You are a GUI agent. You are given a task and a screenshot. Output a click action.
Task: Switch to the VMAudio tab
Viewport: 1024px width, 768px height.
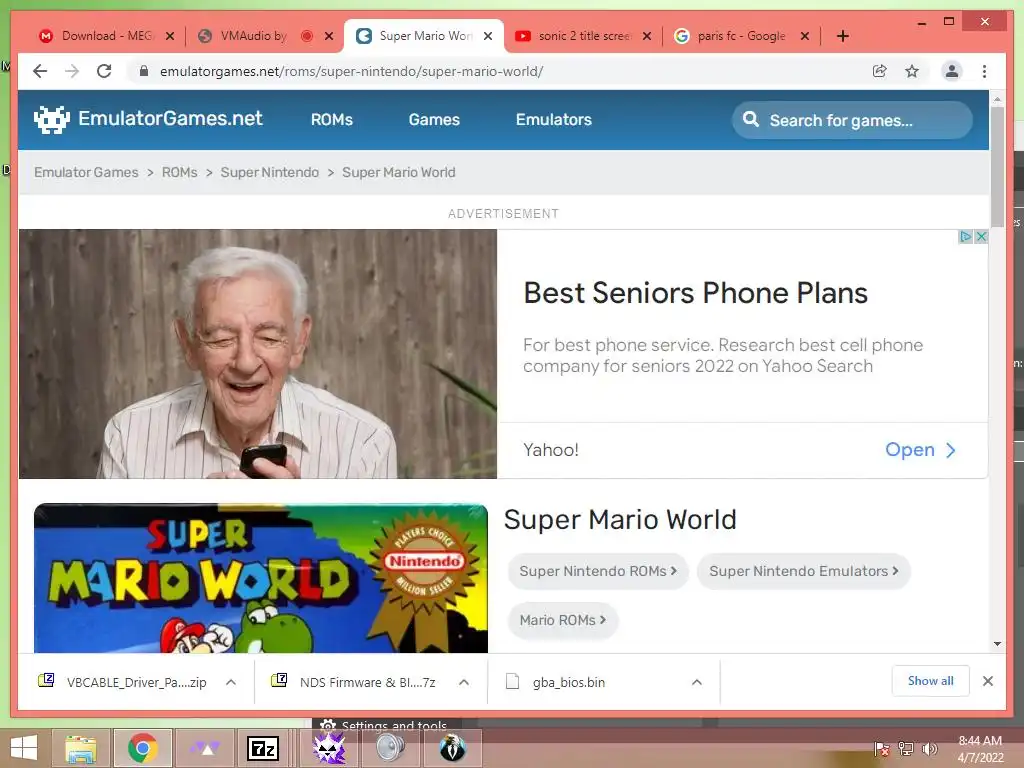coord(255,36)
